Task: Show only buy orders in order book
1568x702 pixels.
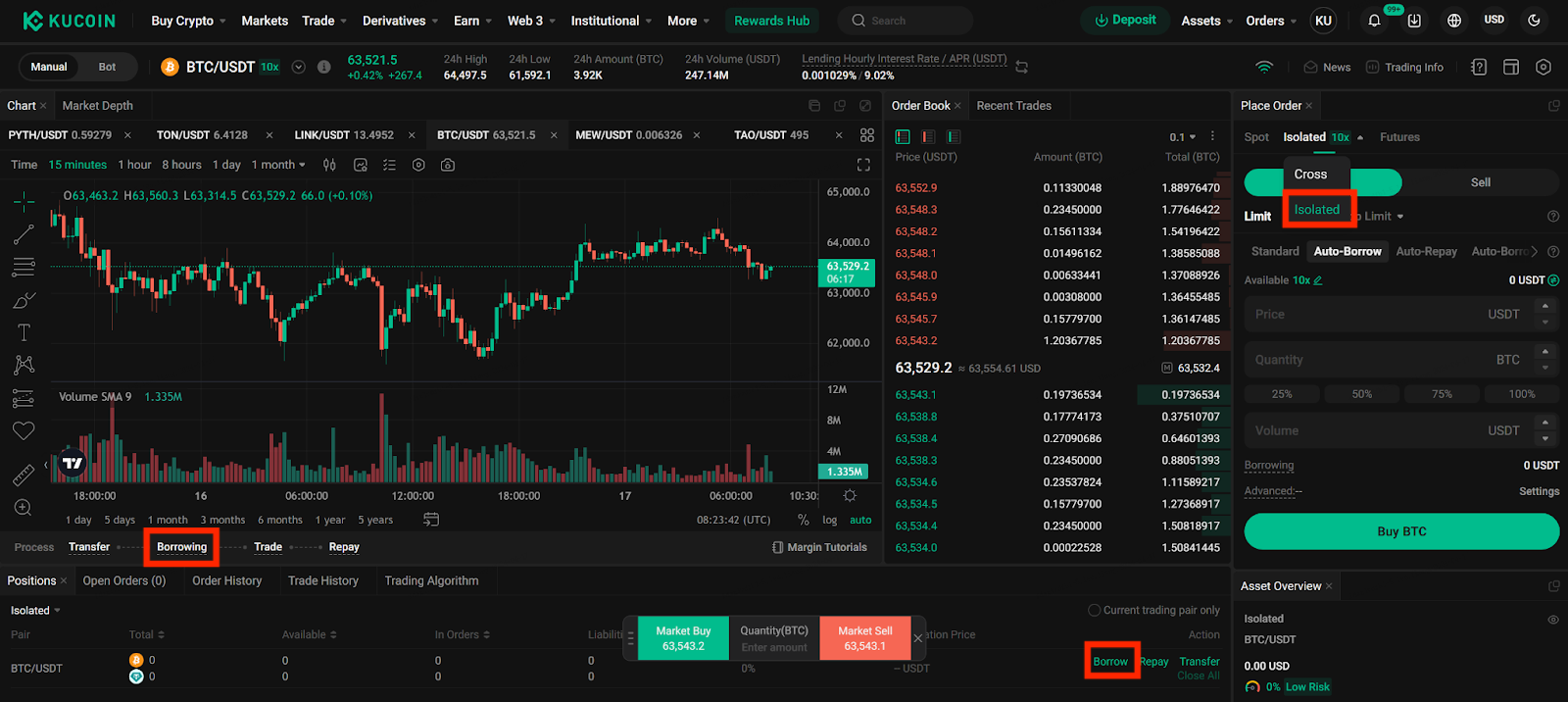Action: [x=953, y=137]
